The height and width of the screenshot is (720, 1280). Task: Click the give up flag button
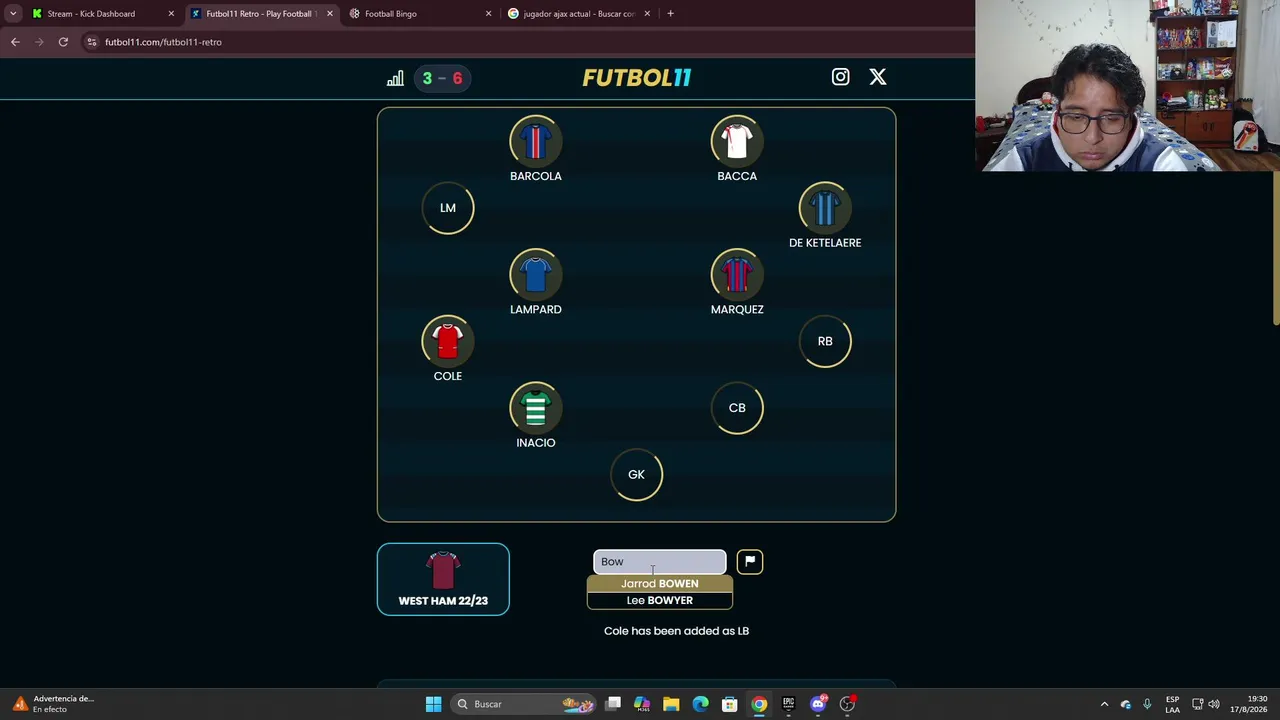pos(750,562)
